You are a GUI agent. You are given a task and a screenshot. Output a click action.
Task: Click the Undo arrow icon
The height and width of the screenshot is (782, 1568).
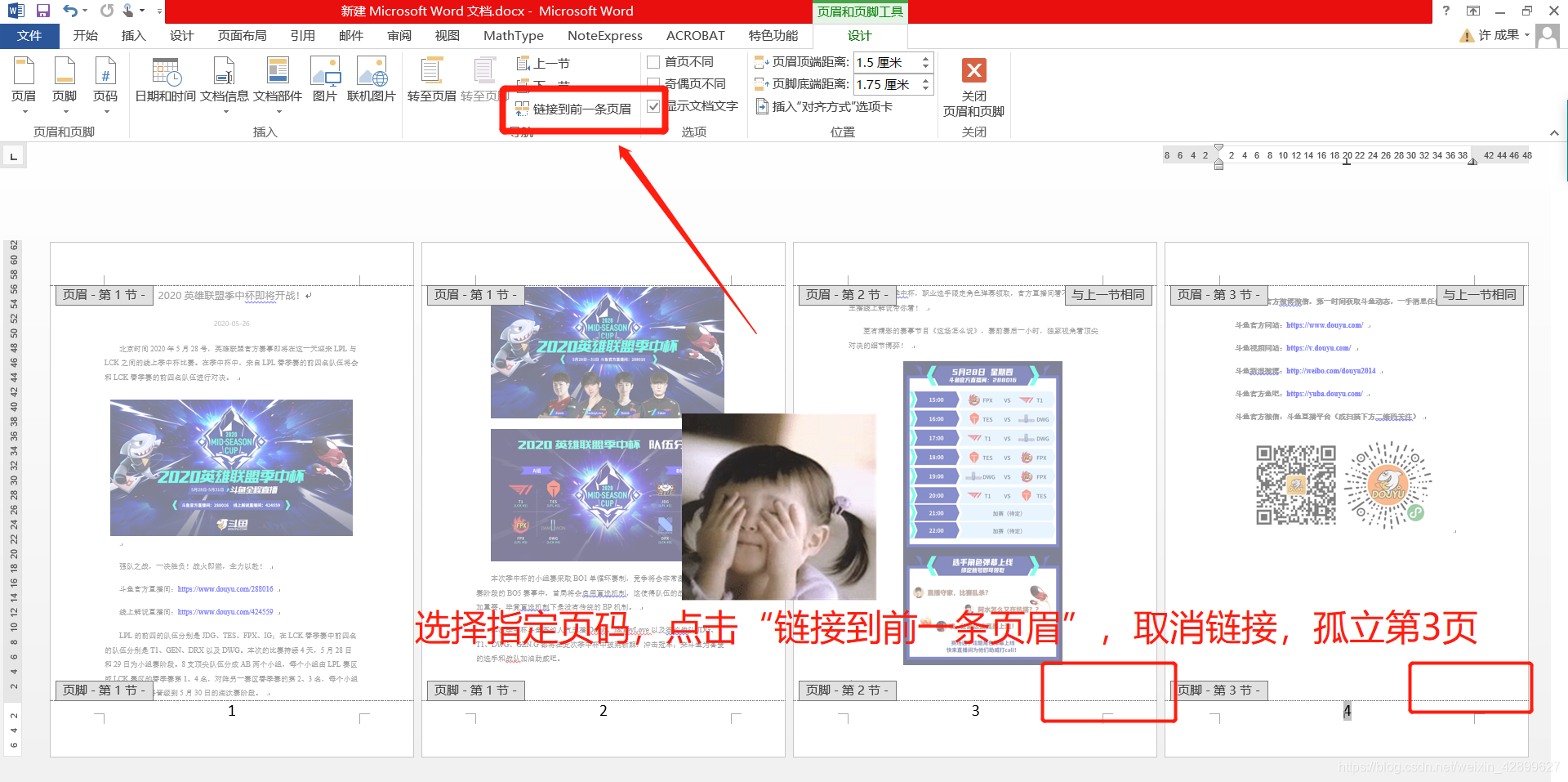coord(70,11)
